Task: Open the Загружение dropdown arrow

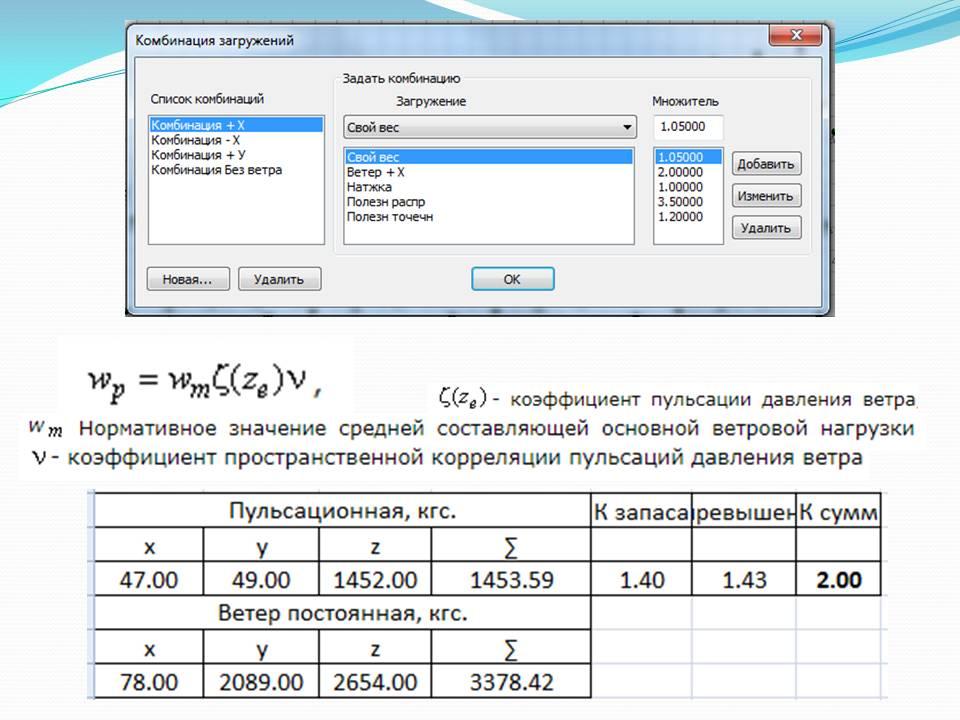Action: 627,128
